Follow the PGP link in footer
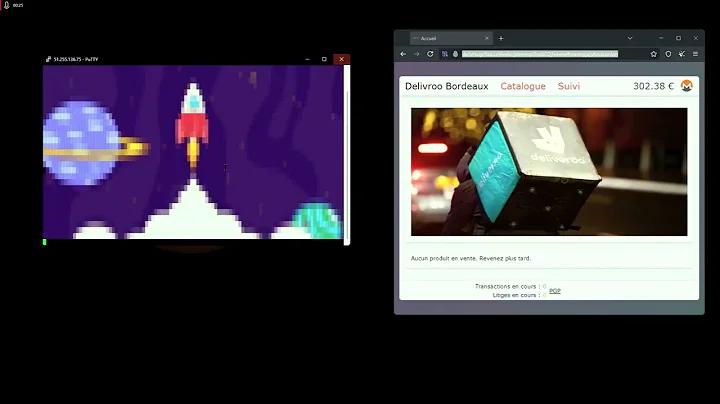 [x=555, y=291]
